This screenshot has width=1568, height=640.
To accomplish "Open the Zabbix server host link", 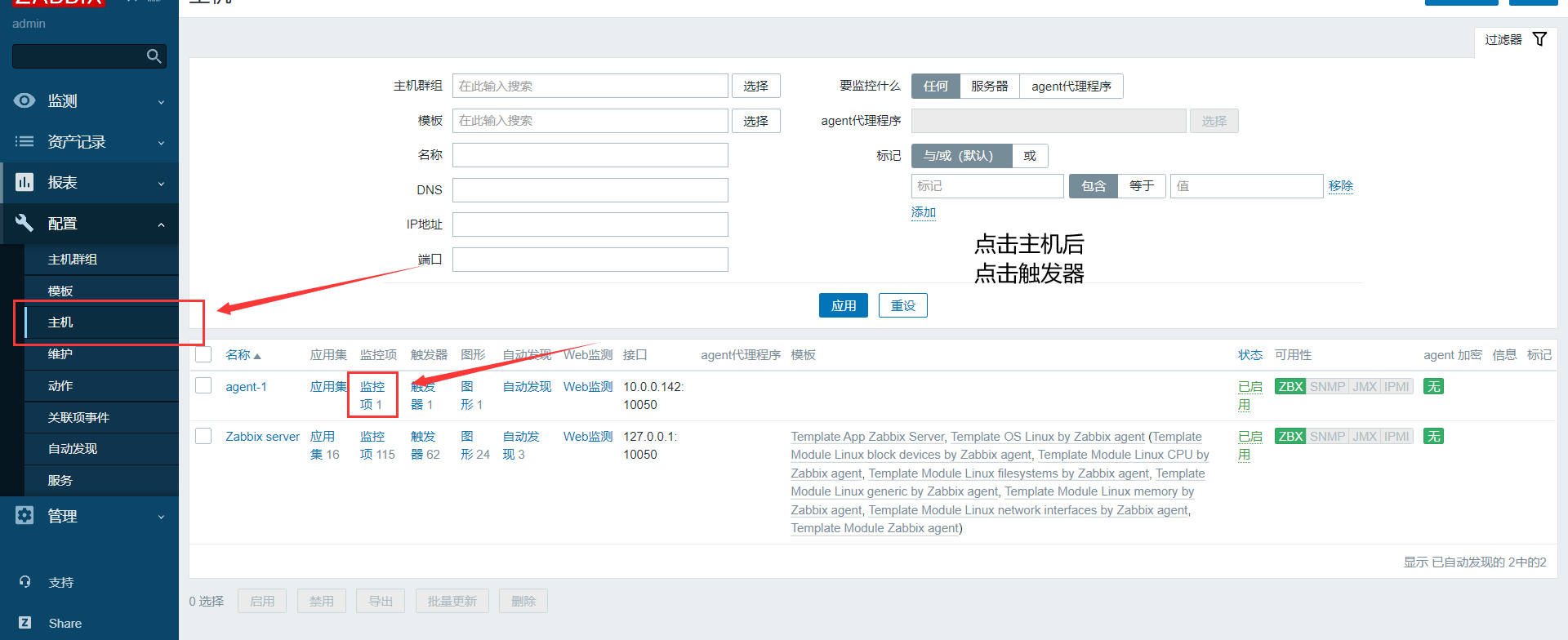I will pyautogui.click(x=262, y=437).
